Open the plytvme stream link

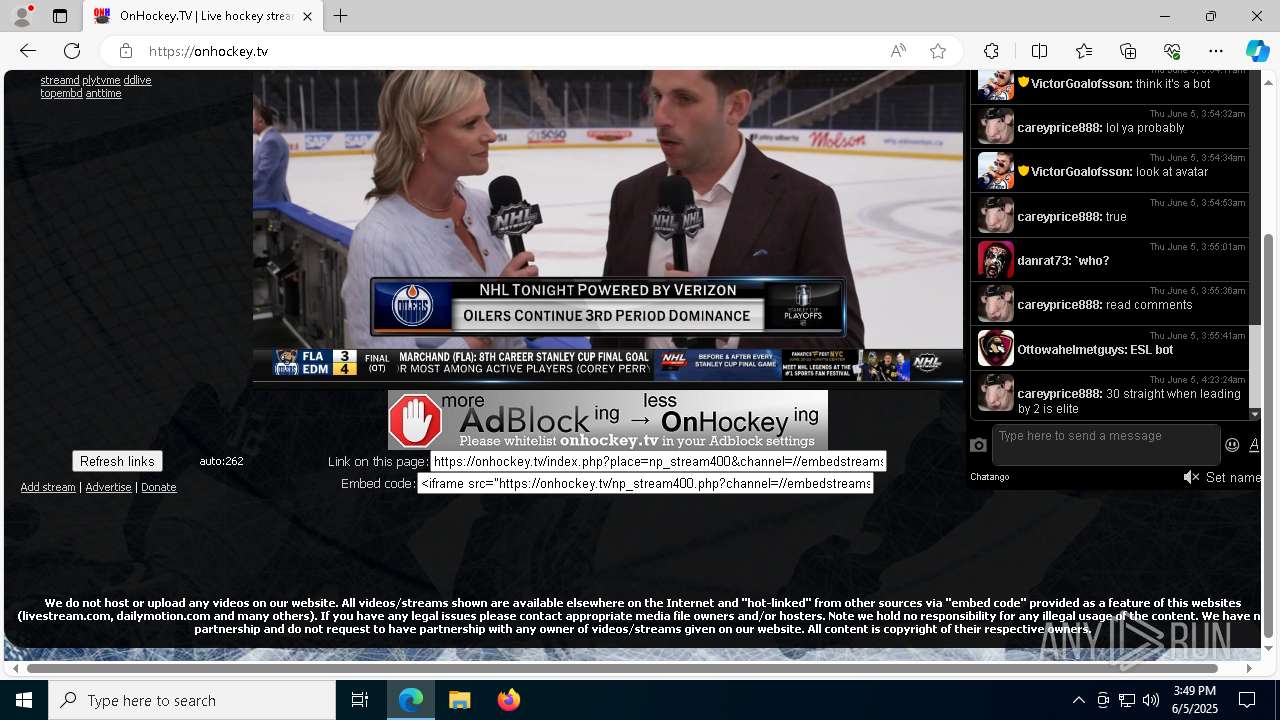(101, 80)
